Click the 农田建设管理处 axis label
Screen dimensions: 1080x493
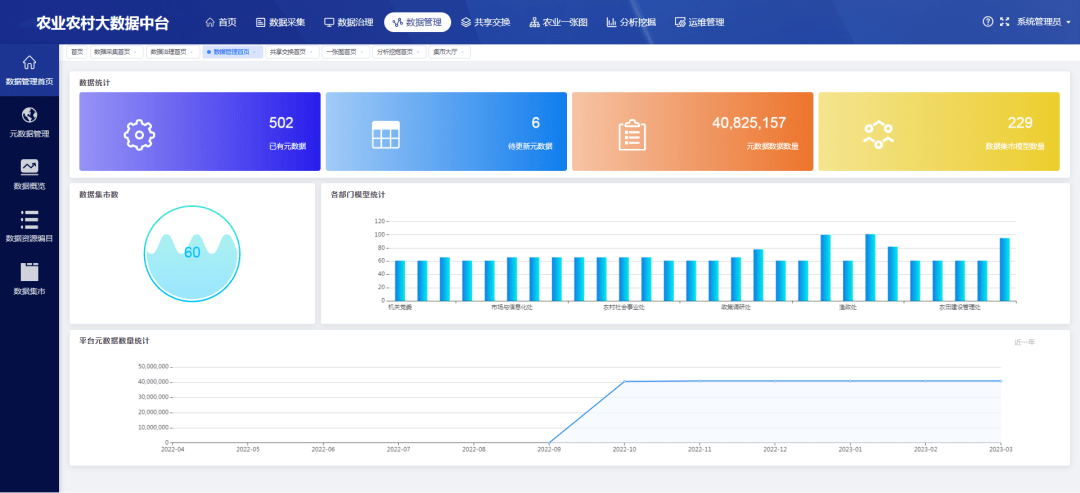(959, 307)
